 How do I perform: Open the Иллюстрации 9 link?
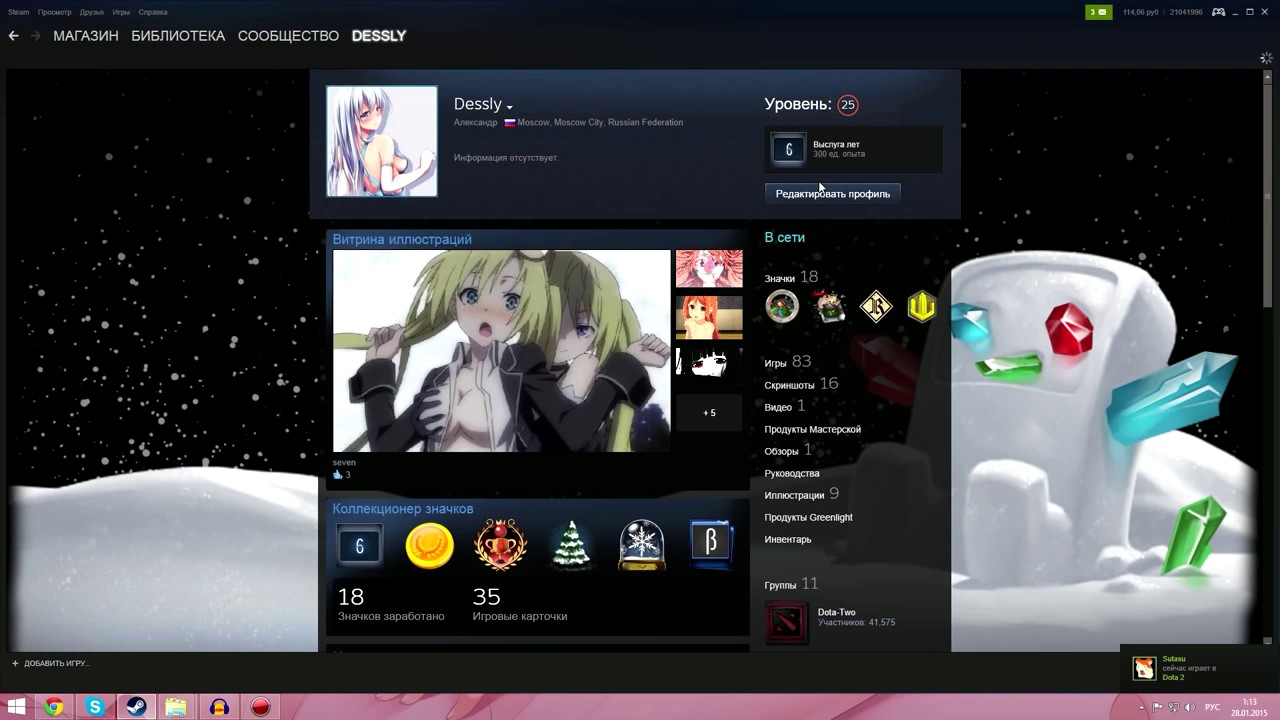click(802, 494)
